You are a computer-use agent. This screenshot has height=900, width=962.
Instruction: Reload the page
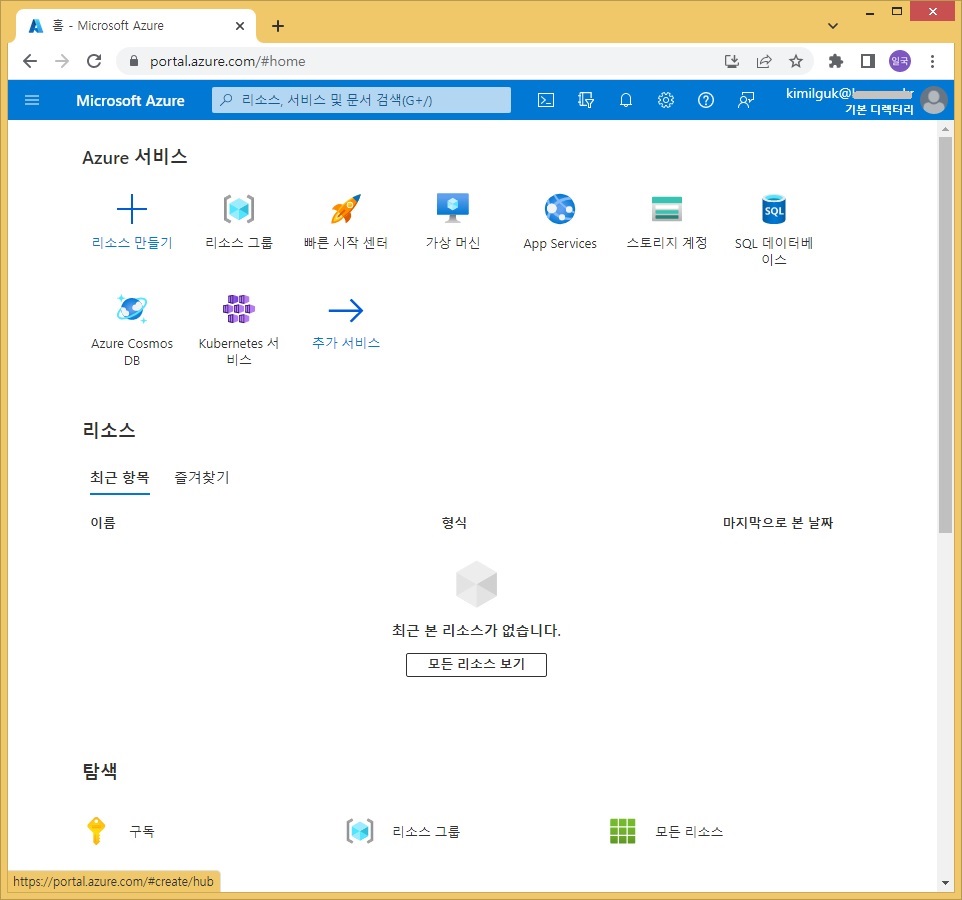pos(94,61)
